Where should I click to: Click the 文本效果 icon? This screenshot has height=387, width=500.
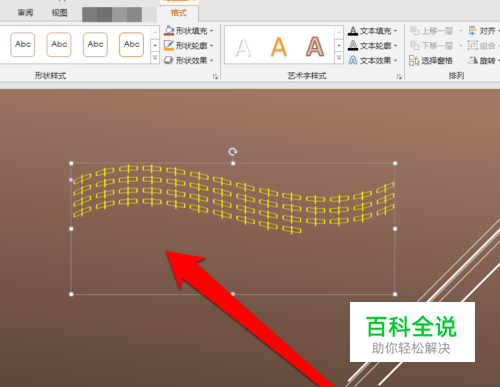click(353, 60)
